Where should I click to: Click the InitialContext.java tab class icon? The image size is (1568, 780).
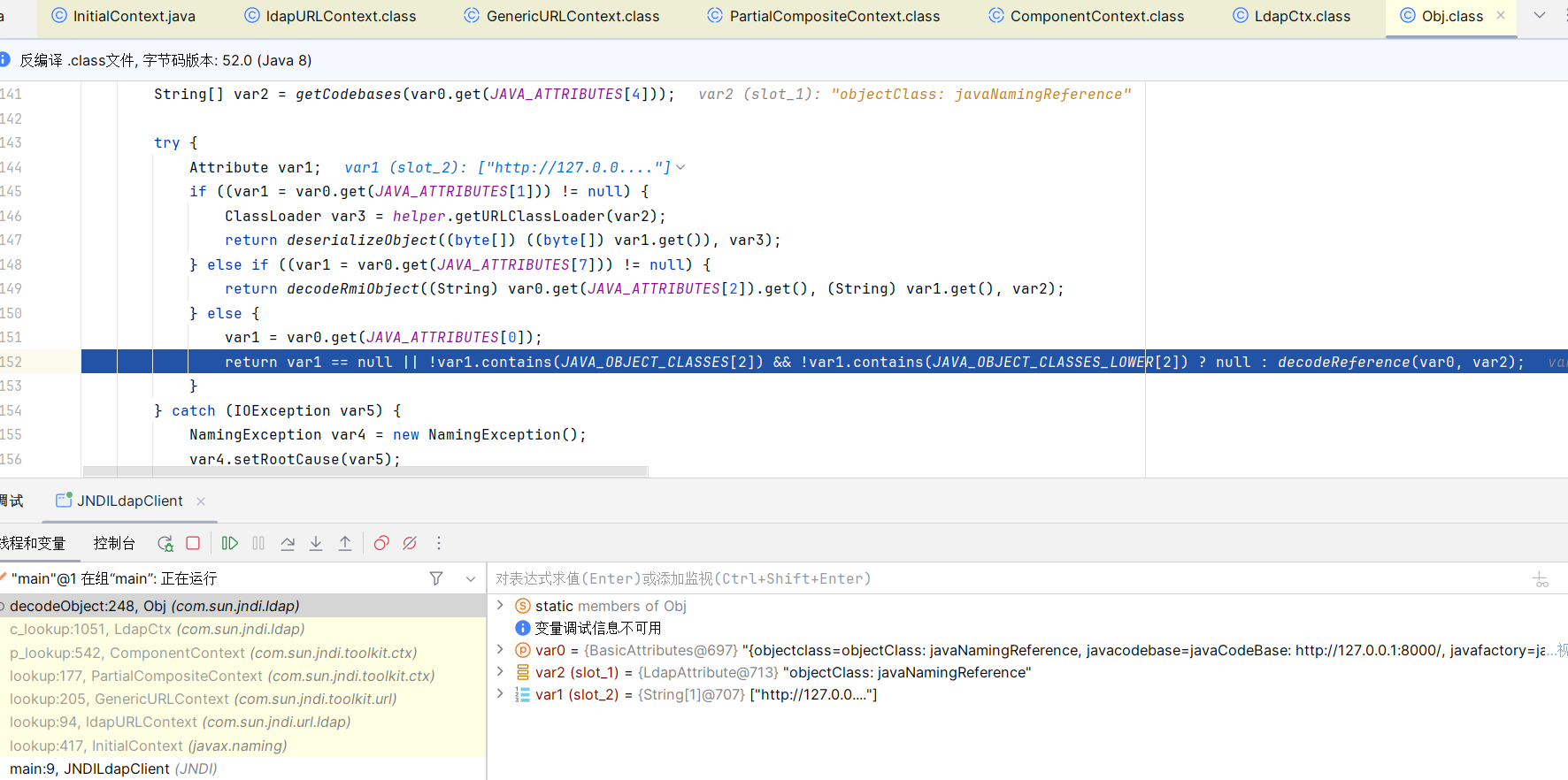tap(59, 15)
